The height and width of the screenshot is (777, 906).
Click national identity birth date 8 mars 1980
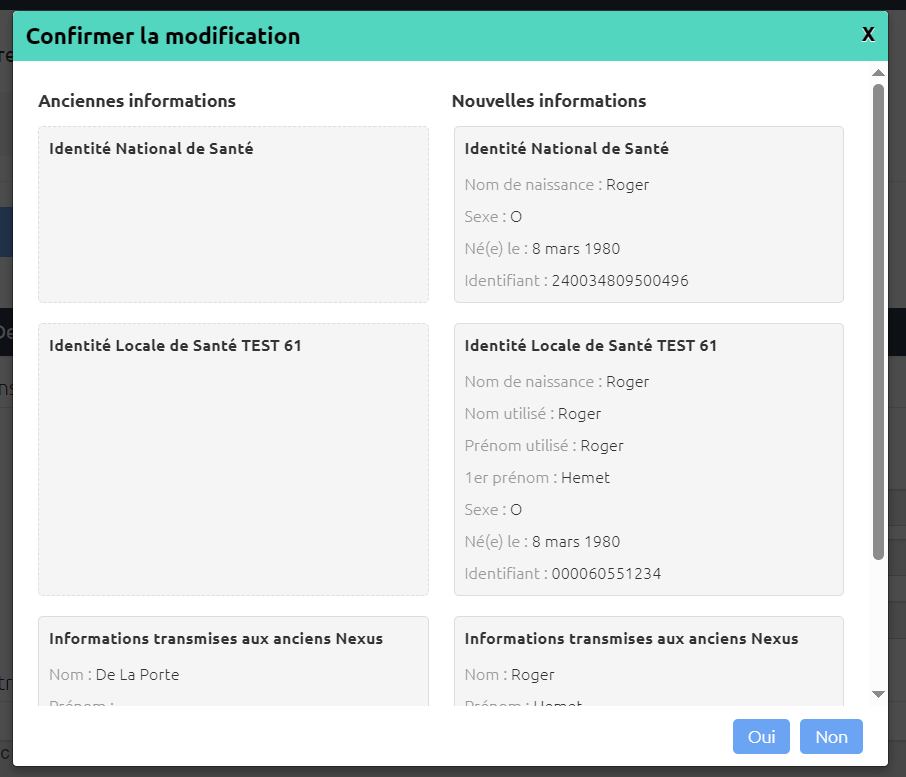(x=575, y=249)
